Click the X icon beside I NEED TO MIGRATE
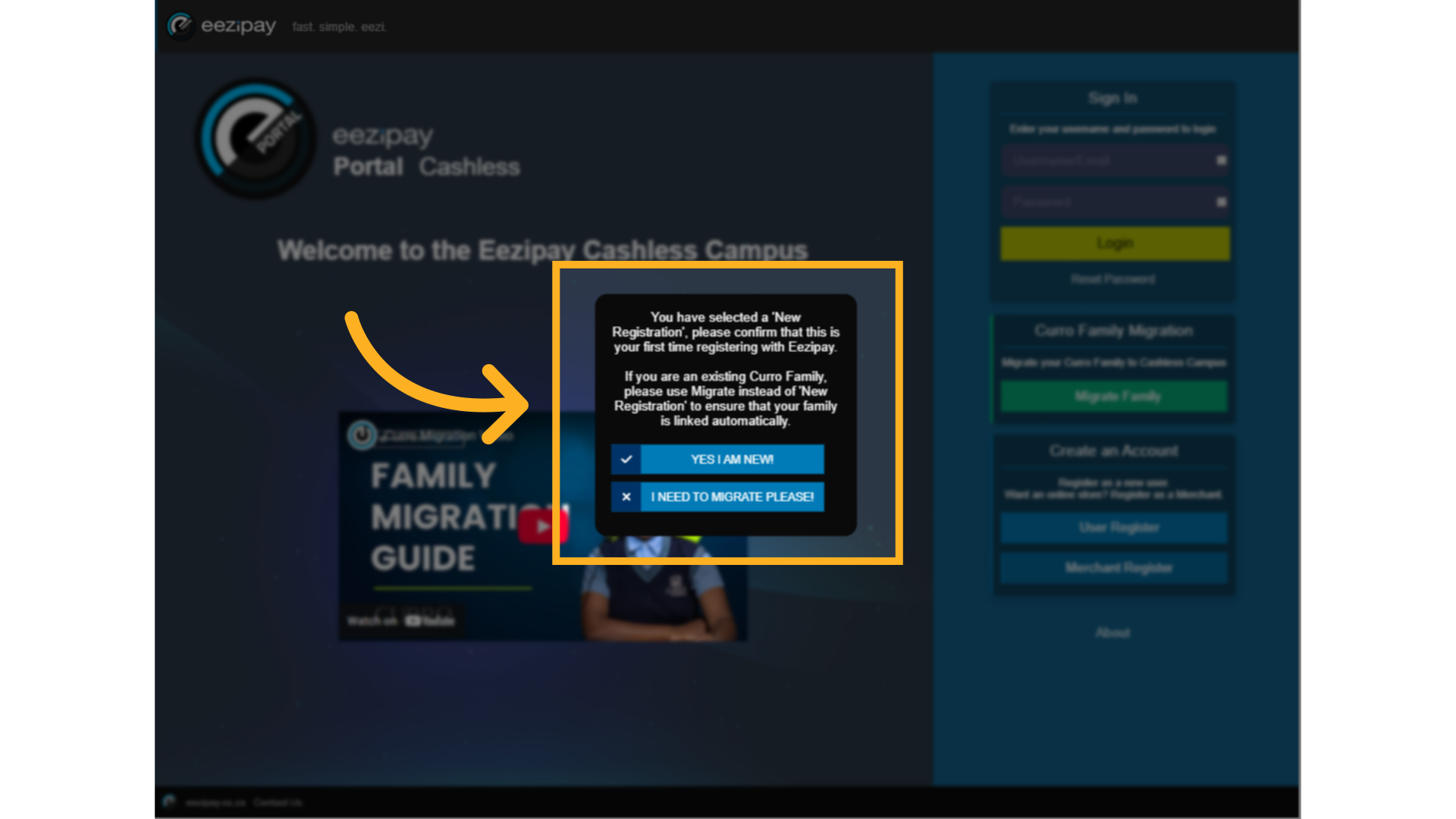Screen dimensions: 1456x819 (x=626, y=497)
